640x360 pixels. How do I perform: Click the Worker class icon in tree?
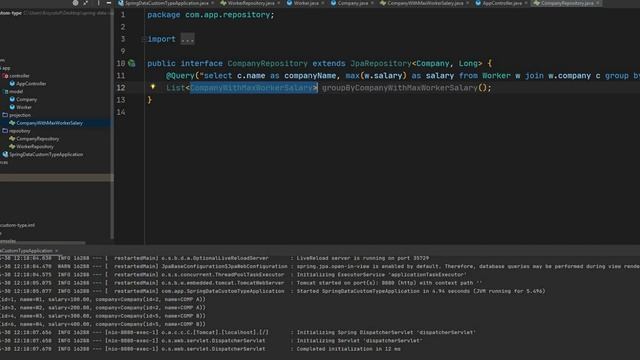tap(12, 107)
